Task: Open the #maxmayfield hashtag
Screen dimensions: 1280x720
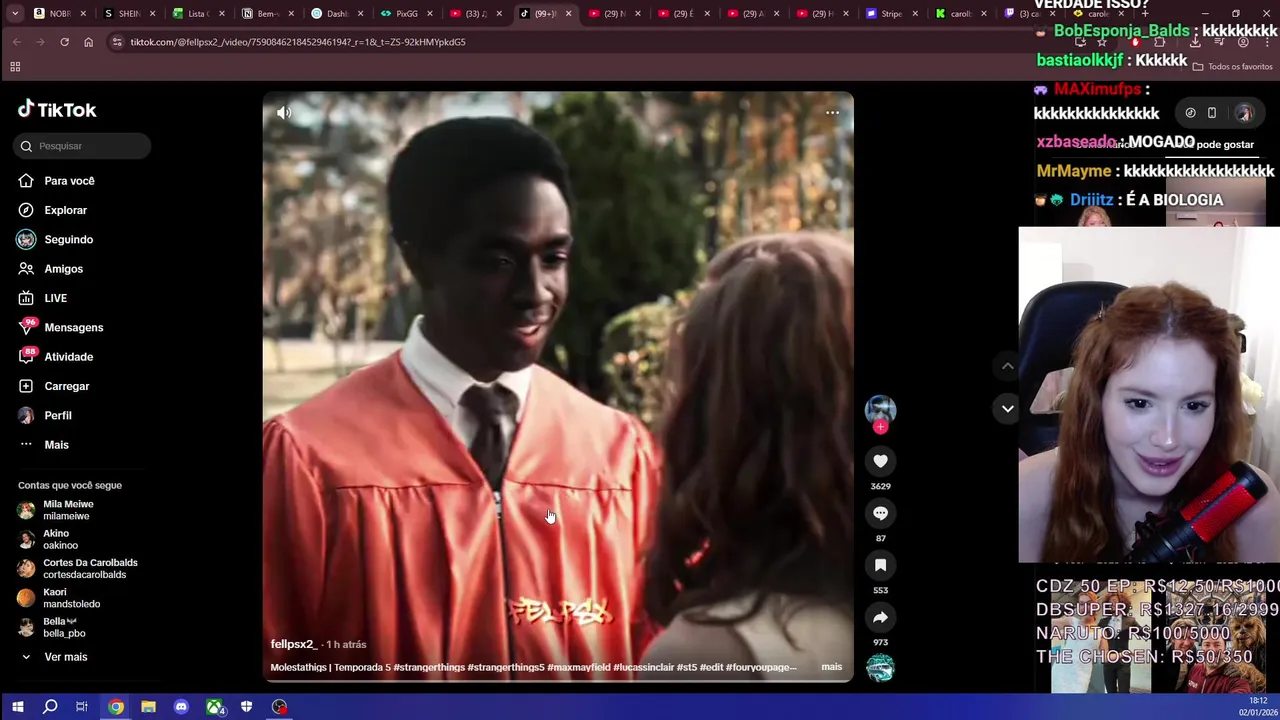Action: [575, 667]
